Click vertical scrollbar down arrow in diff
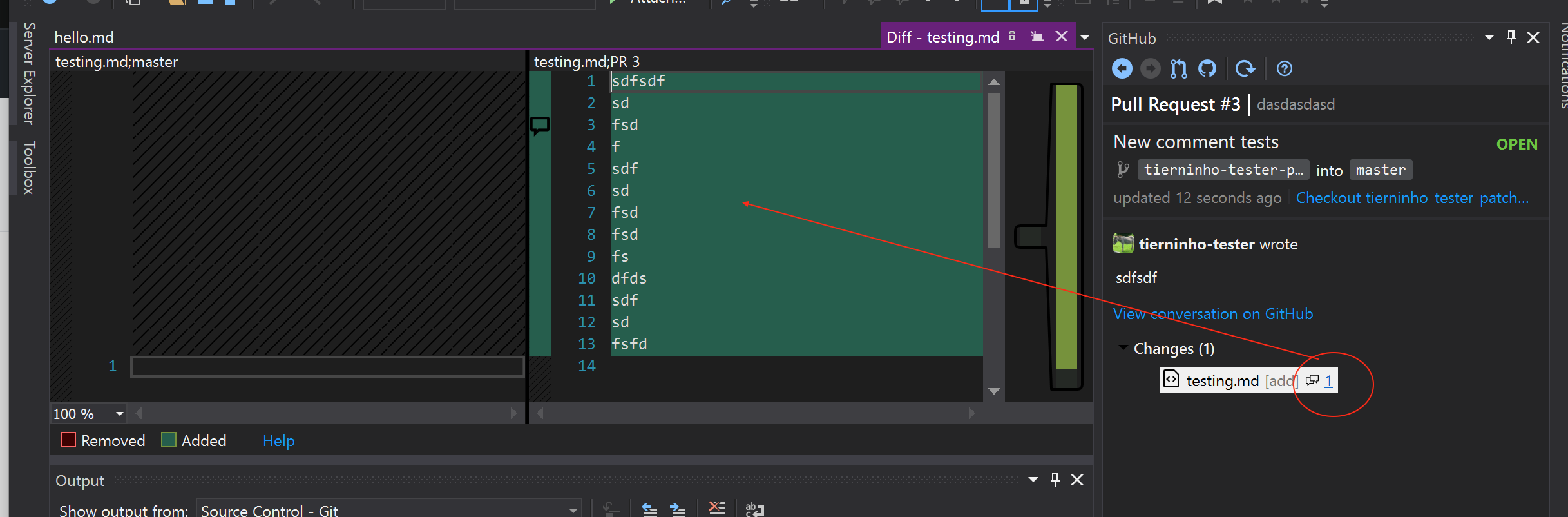The width and height of the screenshot is (1568, 517). (x=994, y=391)
